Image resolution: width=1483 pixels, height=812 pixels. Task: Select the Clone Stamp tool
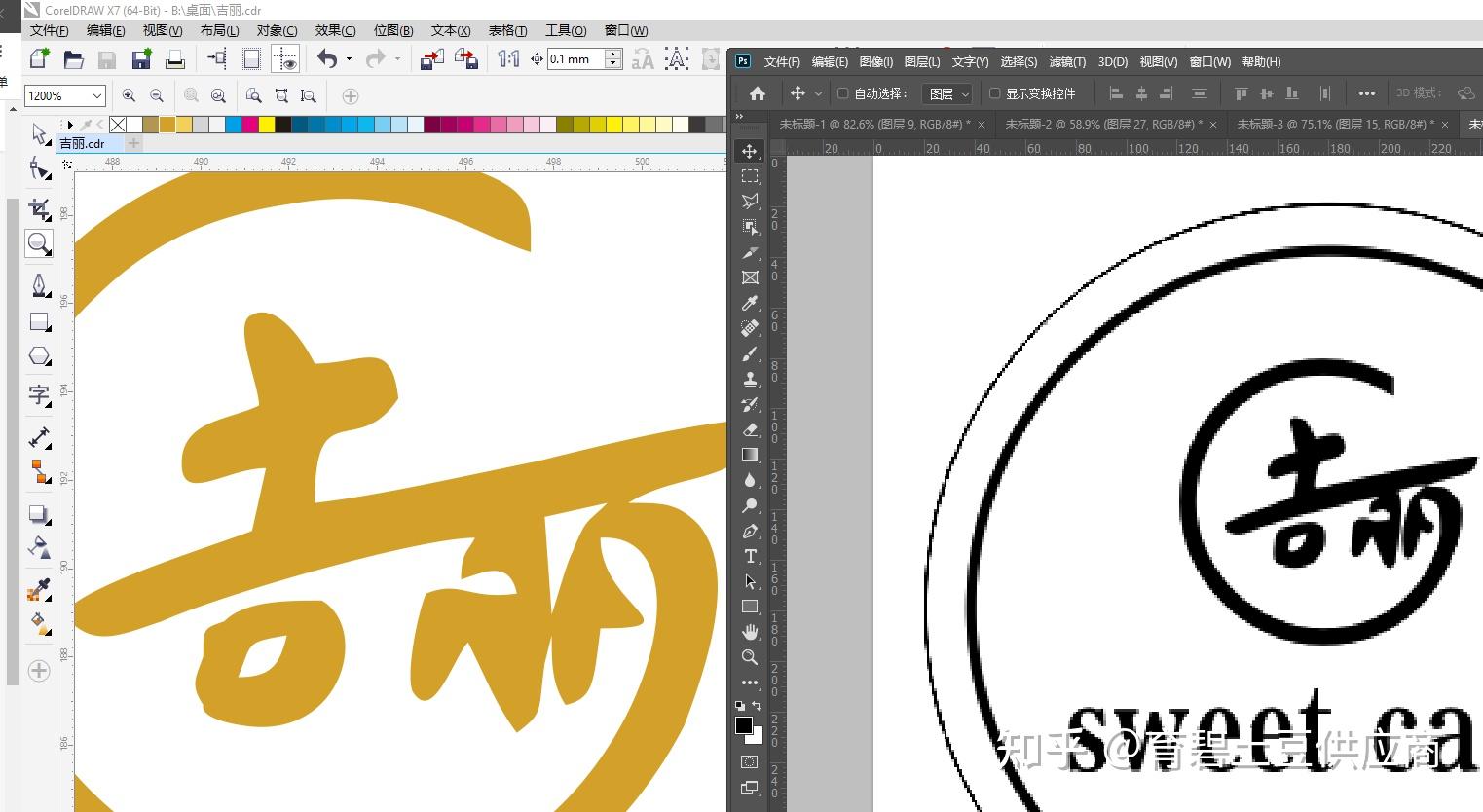click(750, 379)
